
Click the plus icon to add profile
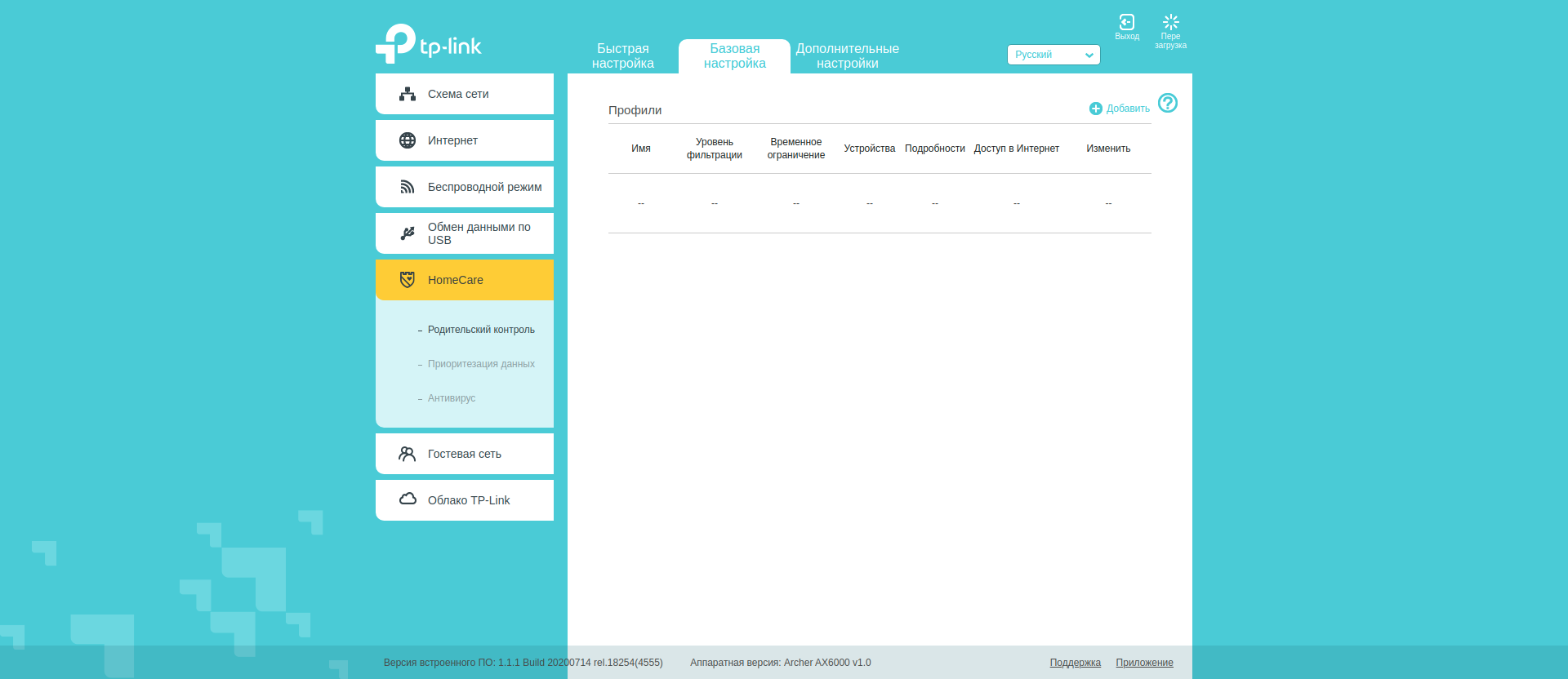(1096, 109)
